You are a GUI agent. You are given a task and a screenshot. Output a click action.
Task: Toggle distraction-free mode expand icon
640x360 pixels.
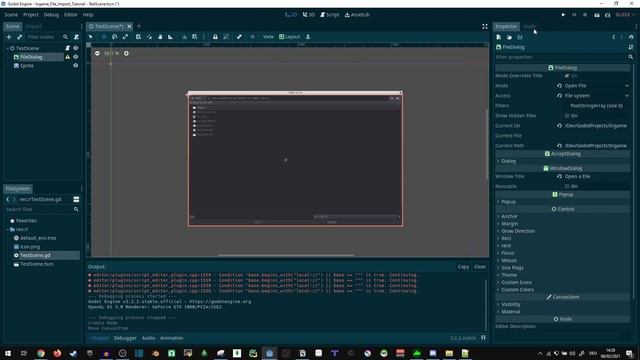pyautogui.click(x=484, y=27)
